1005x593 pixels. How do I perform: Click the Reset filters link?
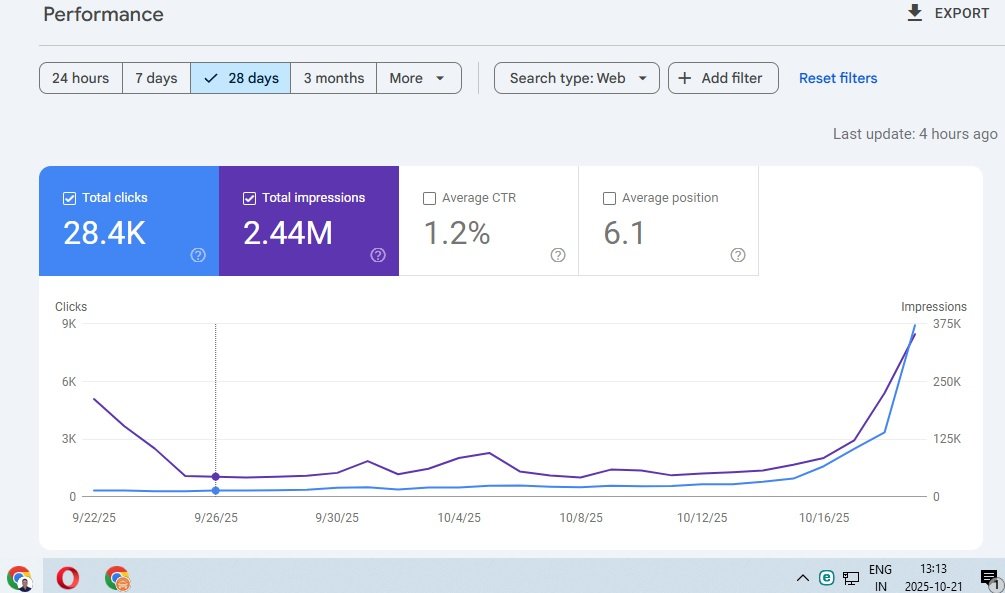click(837, 78)
